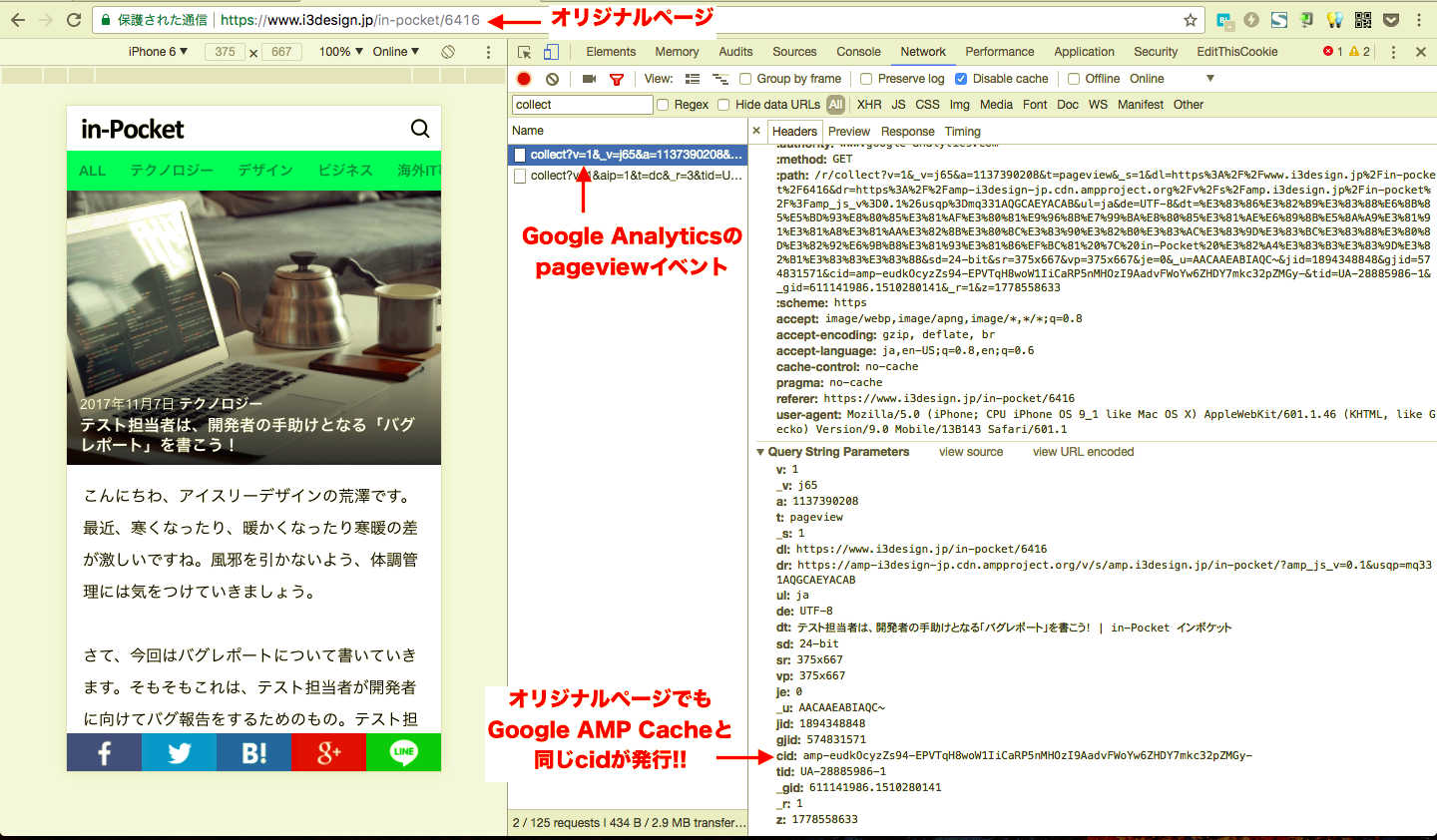This screenshot has height=840, width=1437.
Task: Share via Hatena Bookmark B! button
Action: click(x=253, y=752)
